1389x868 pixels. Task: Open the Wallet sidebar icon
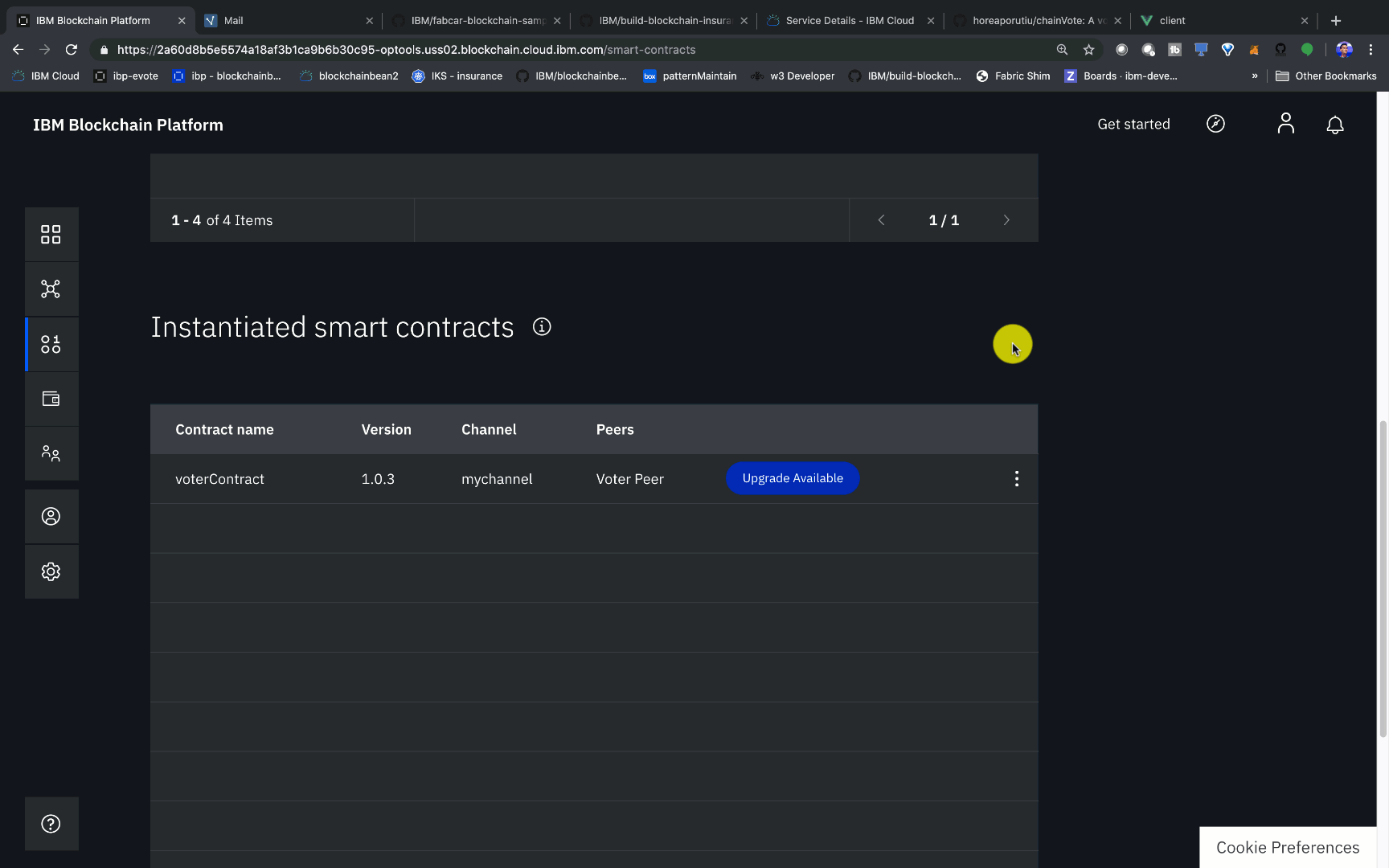coord(51,399)
